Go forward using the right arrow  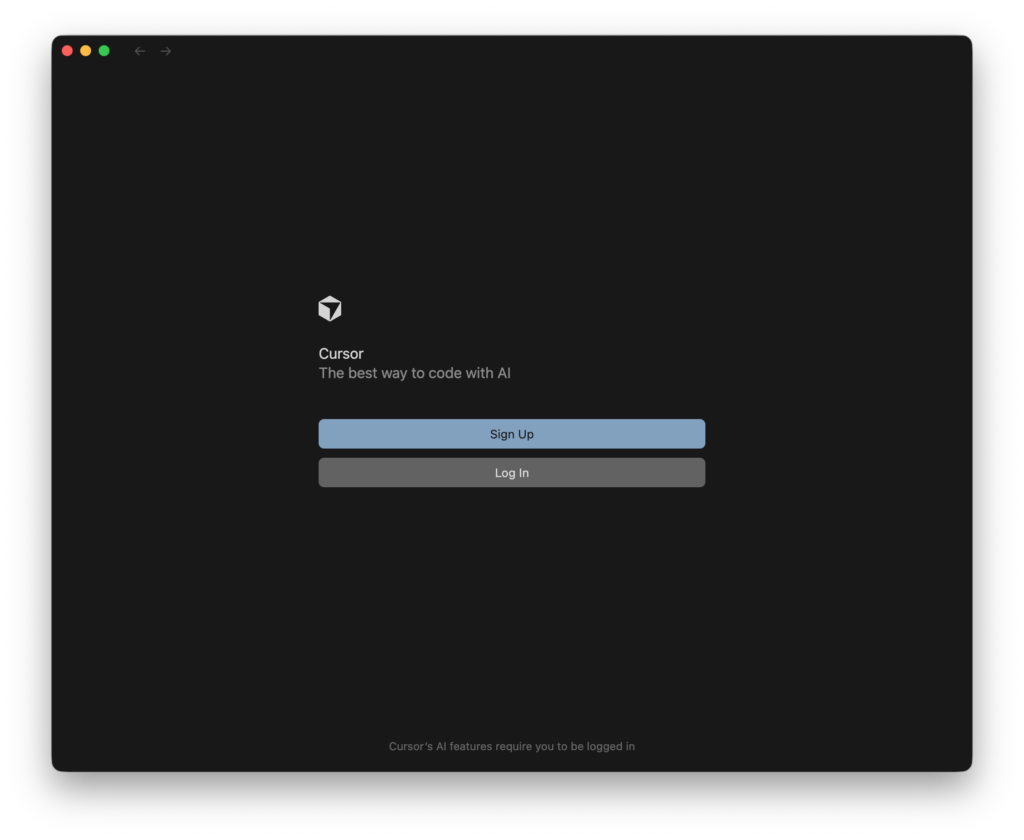coord(166,51)
